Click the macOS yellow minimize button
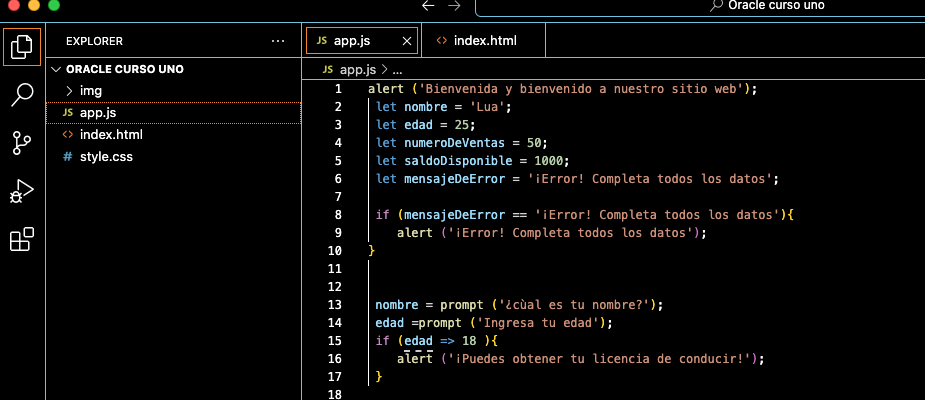Viewport: 925px width, 400px height. point(34,5)
